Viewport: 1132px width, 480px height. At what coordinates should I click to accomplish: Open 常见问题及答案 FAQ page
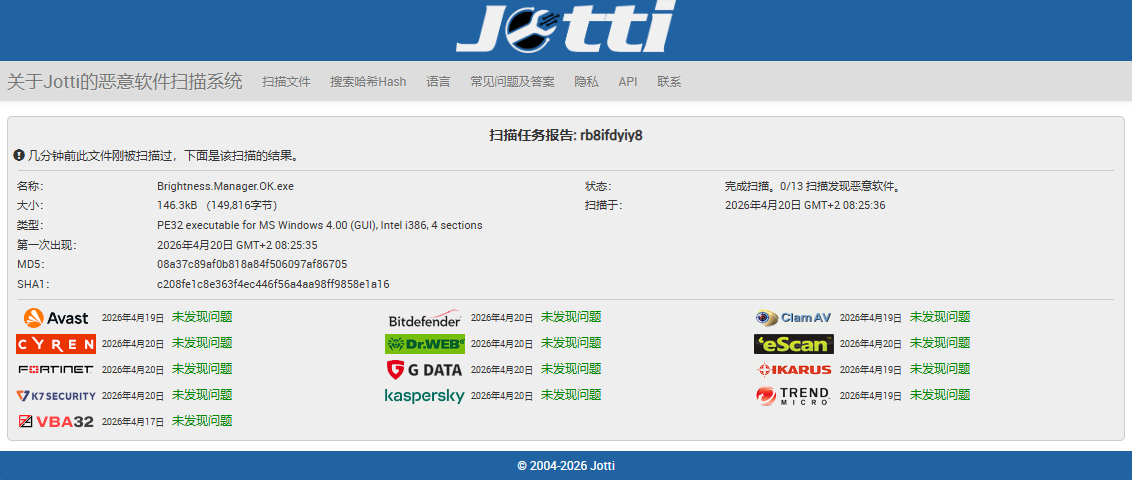(x=513, y=82)
